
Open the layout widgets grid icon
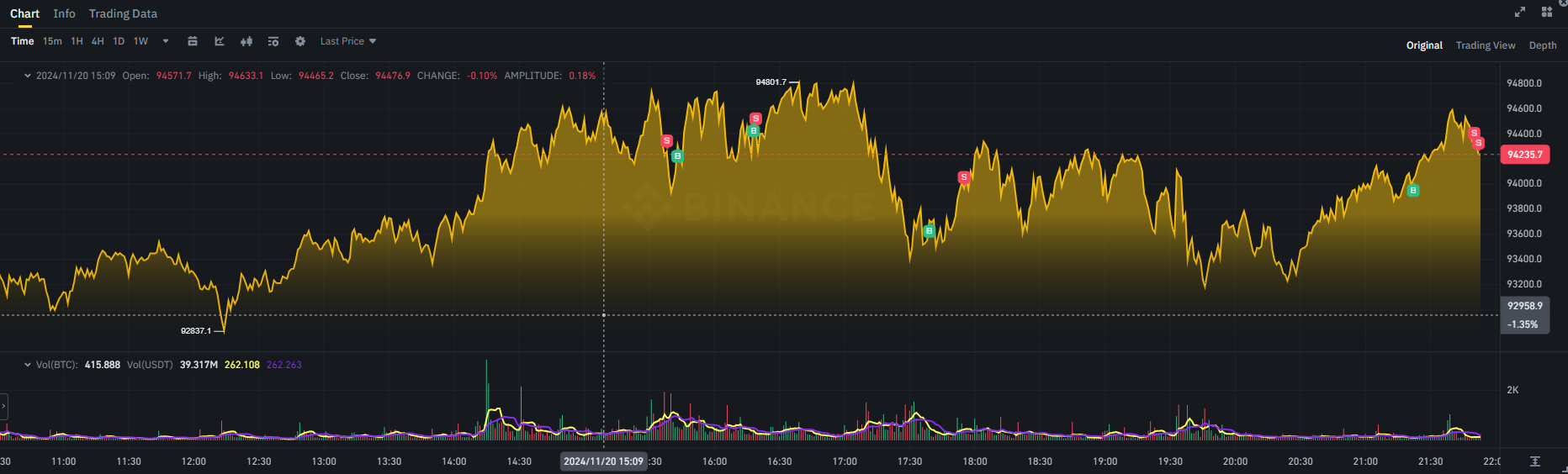tap(1546, 12)
